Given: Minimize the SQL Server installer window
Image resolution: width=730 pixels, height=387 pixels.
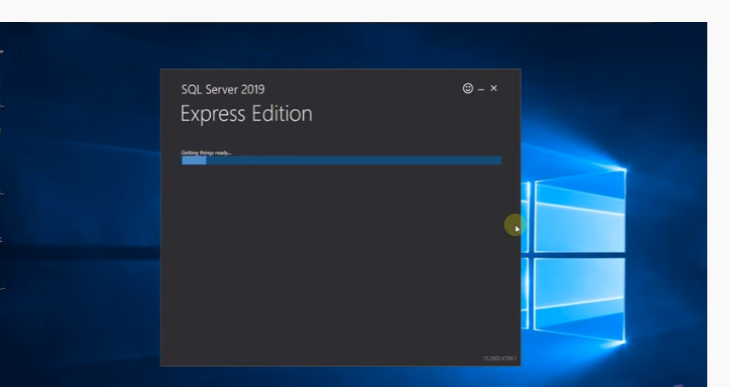Looking at the screenshot, I should (481, 89).
